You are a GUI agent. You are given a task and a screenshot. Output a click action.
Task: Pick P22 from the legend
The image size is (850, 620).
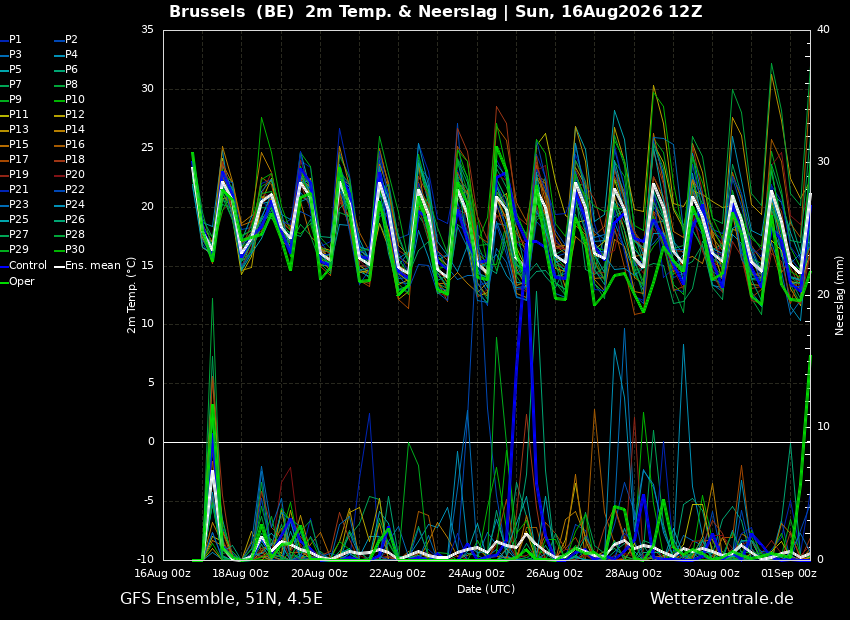(69, 190)
